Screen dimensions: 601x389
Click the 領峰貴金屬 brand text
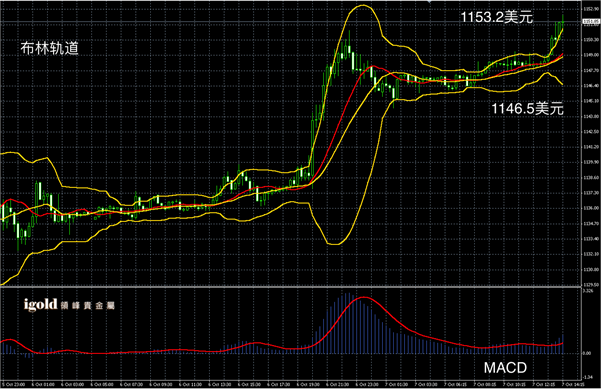pyautogui.click(x=88, y=305)
